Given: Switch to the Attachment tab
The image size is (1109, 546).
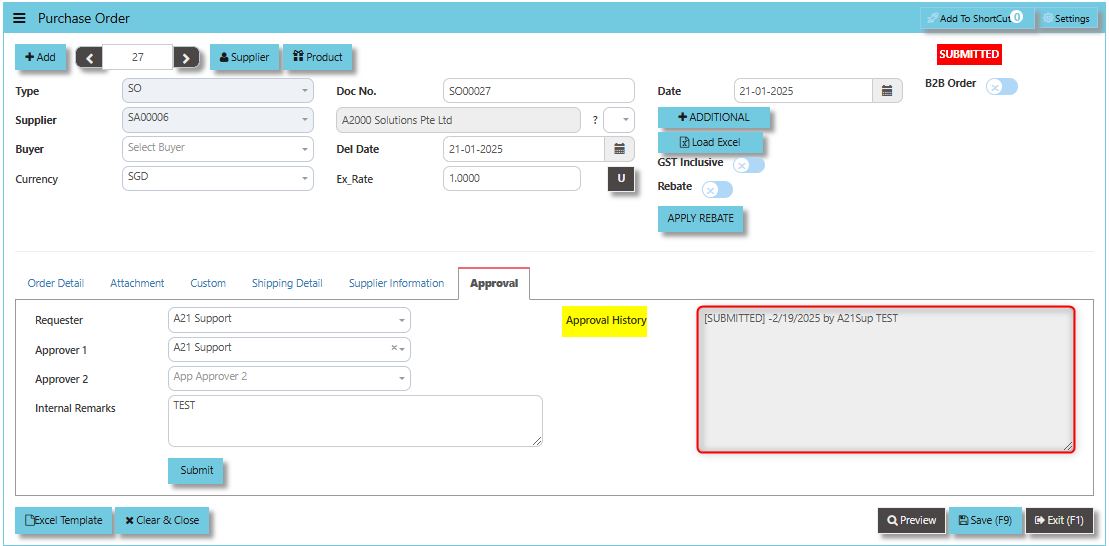Looking at the screenshot, I should point(137,283).
